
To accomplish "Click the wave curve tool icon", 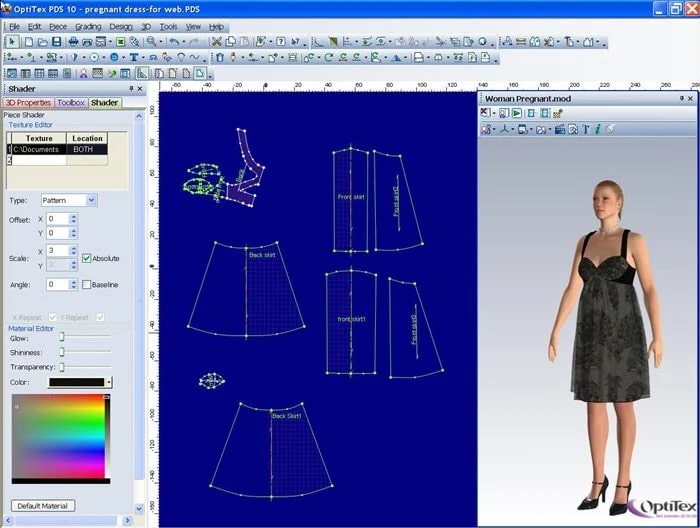I will (194, 58).
